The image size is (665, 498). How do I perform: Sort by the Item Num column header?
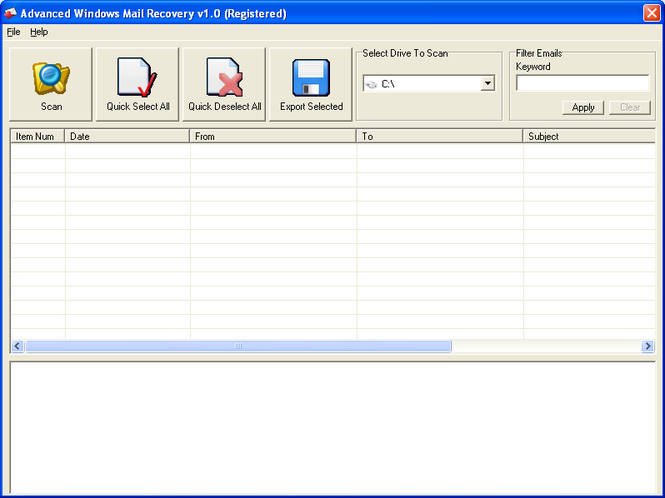tap(37, 136)
